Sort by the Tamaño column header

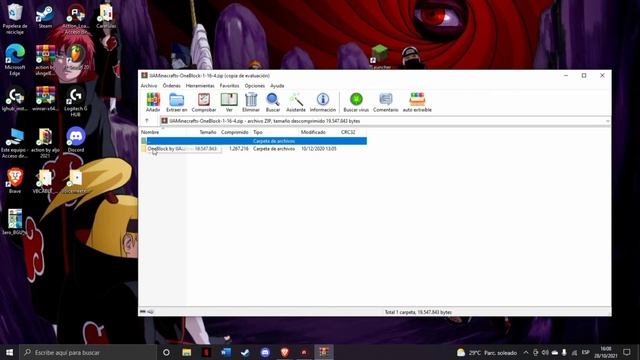coord(202,132)
